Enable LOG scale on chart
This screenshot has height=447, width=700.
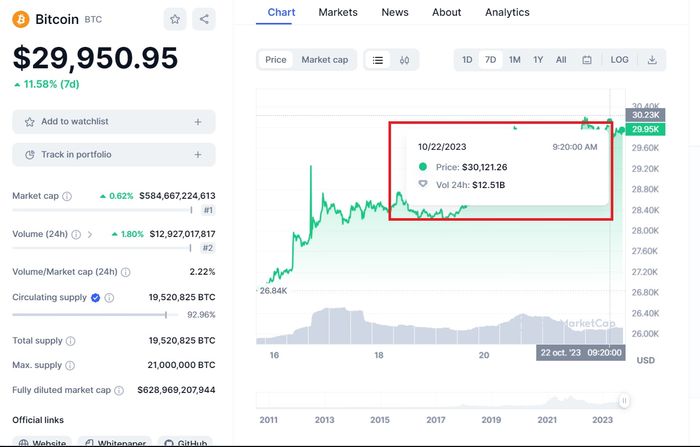coord(620,60)
